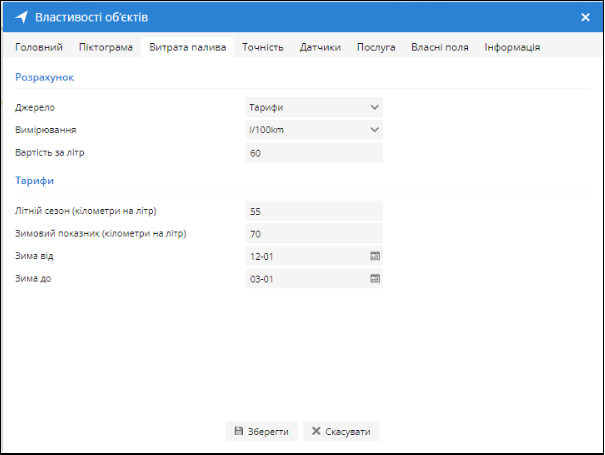Click the Зимовий показник (кілометри на літр) label

click(x=101, y=233)
